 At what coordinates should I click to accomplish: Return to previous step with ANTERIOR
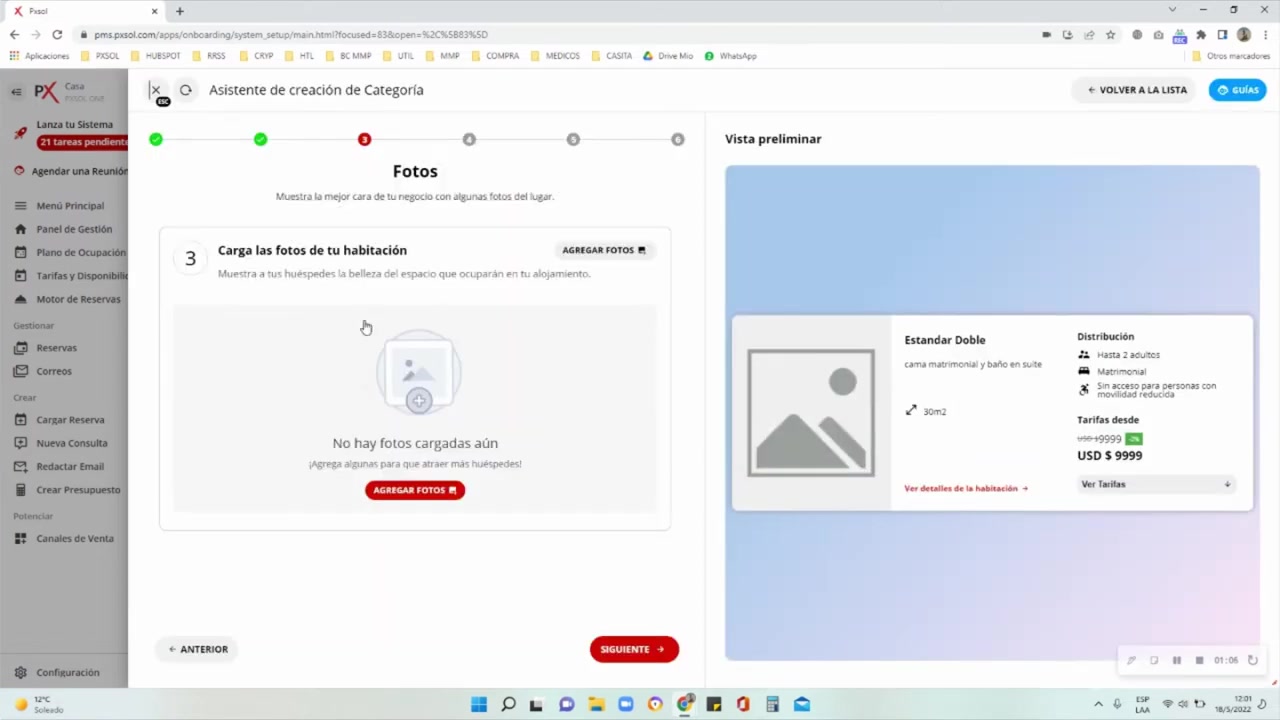(198, 649)
